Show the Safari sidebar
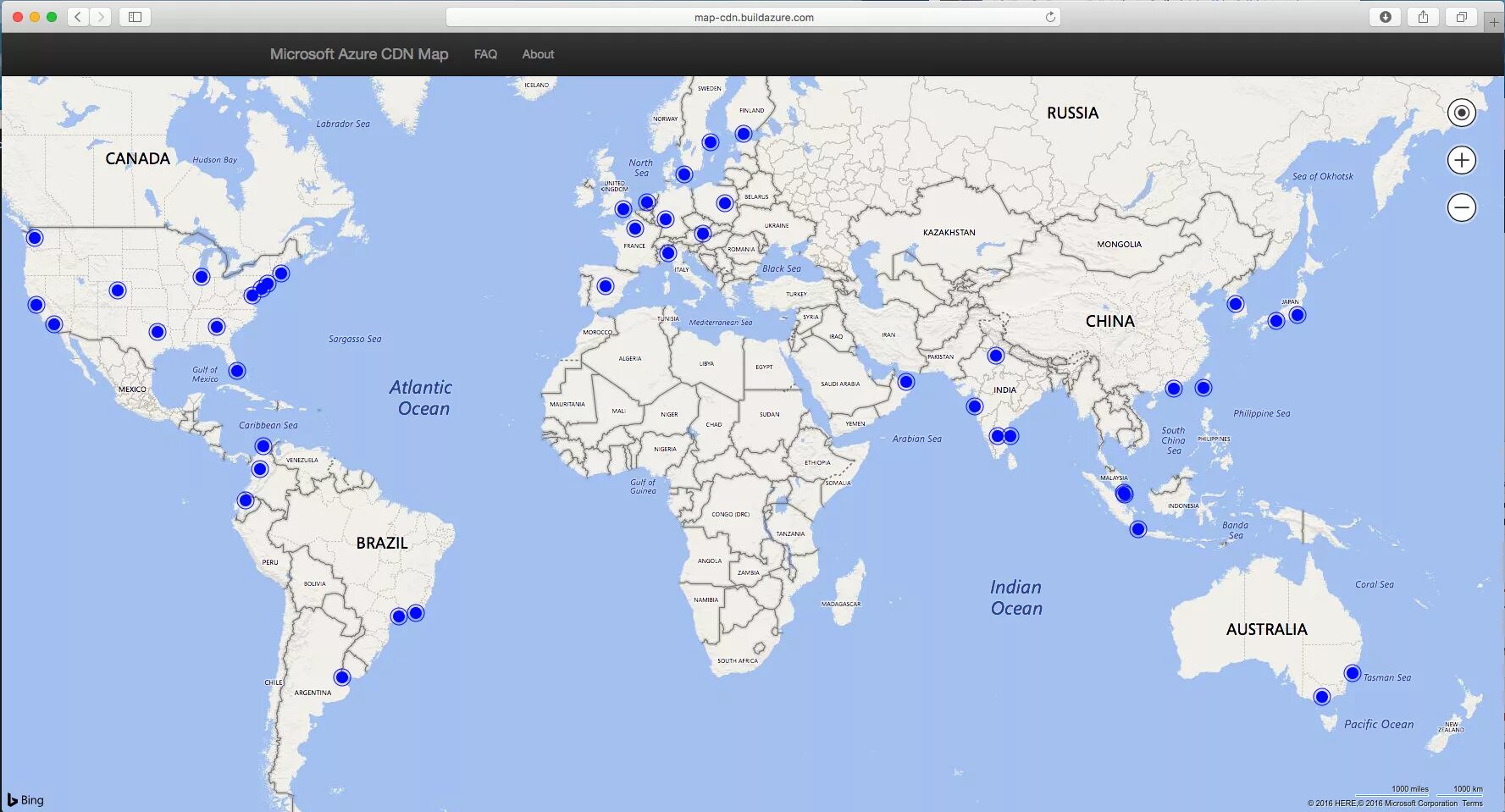Screen dimensions: 1505x812 pos(135,17)
